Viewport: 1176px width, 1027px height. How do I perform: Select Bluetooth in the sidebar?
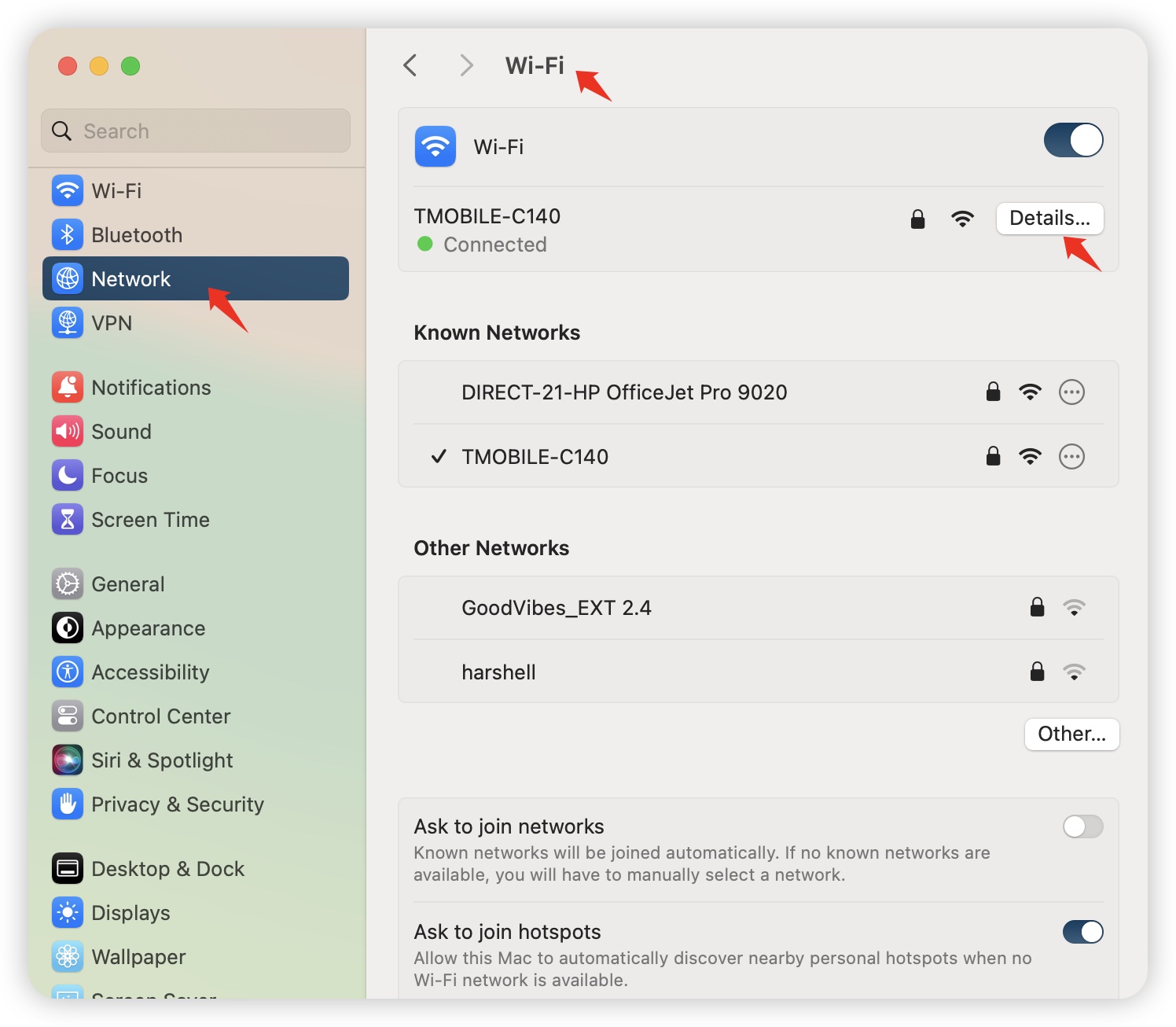click(196, 234)
